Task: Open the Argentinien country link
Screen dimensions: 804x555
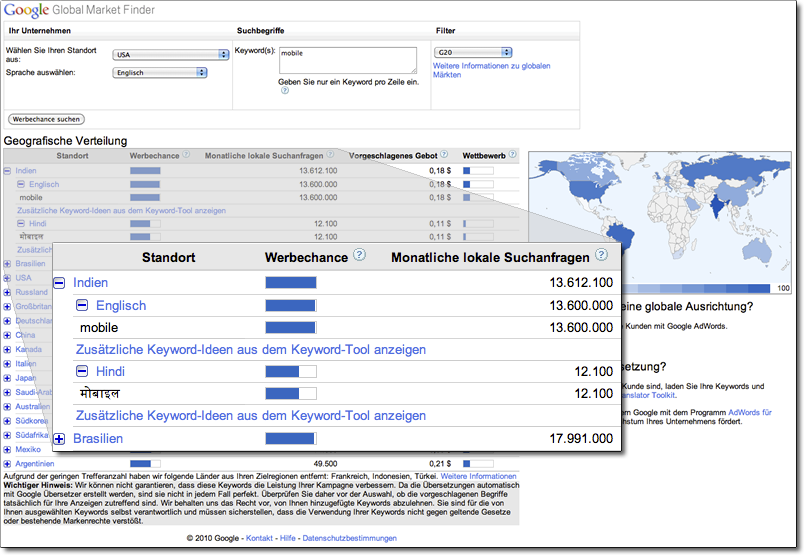Action: point(34,464)
